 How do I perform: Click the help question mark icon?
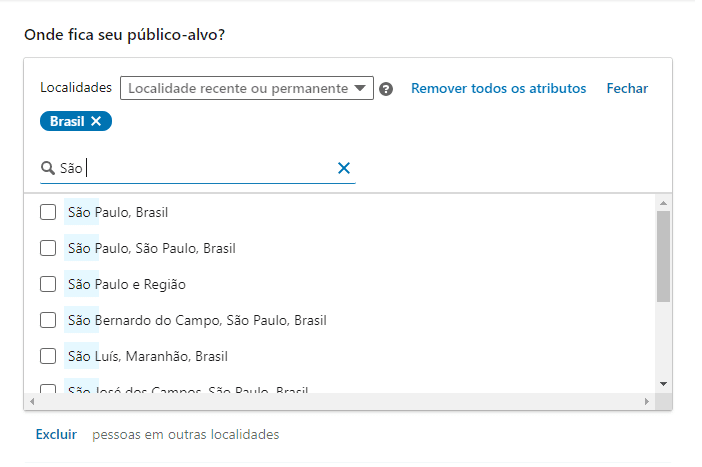click(x=387, y=89)
